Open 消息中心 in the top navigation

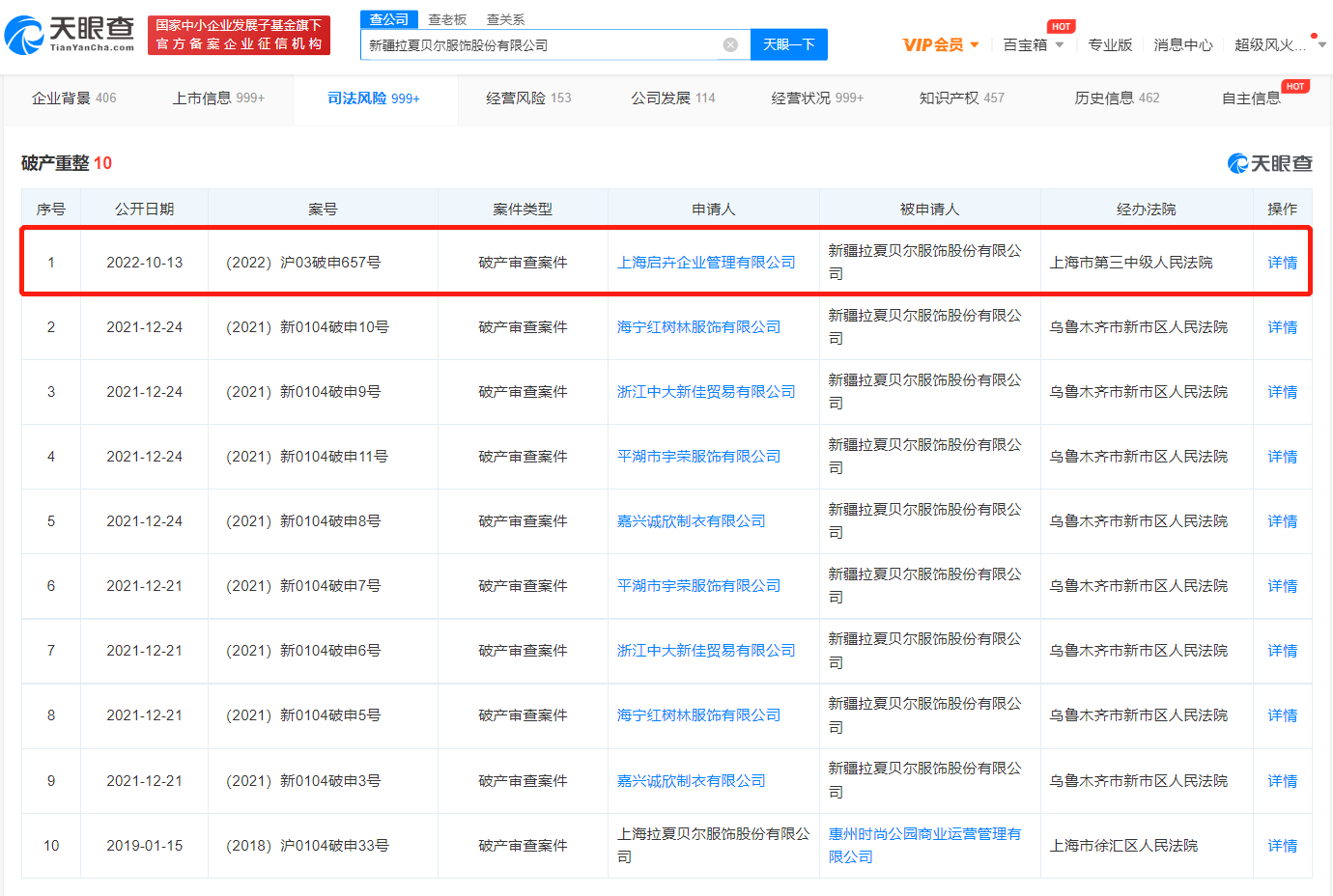[1182, 44]
